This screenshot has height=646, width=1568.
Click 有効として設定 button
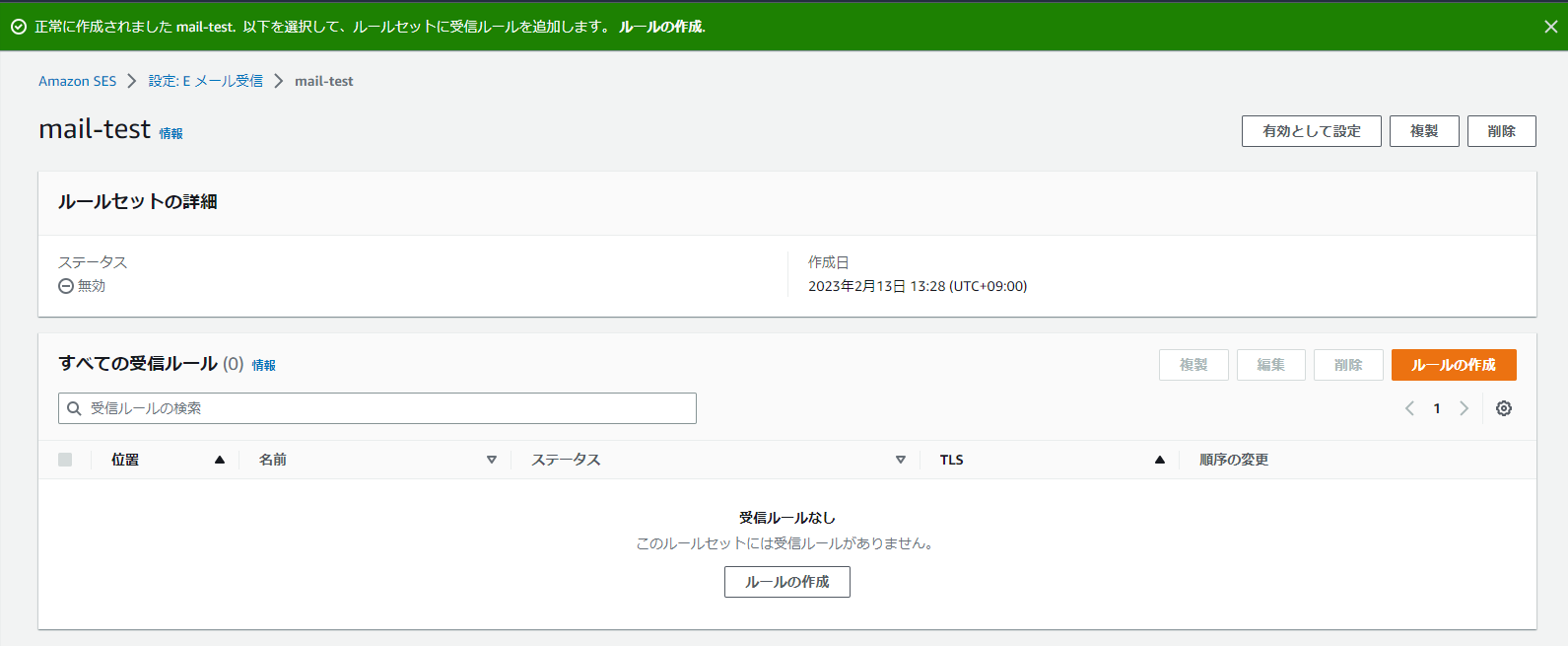(x=1312, y=131)
